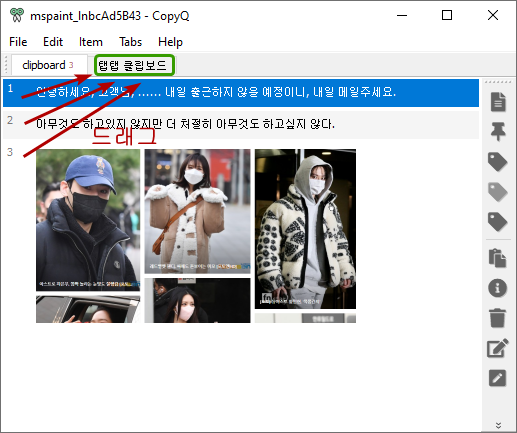Screen dimensions: 517x433
Task: Open the Help menu
Action: 170,42
